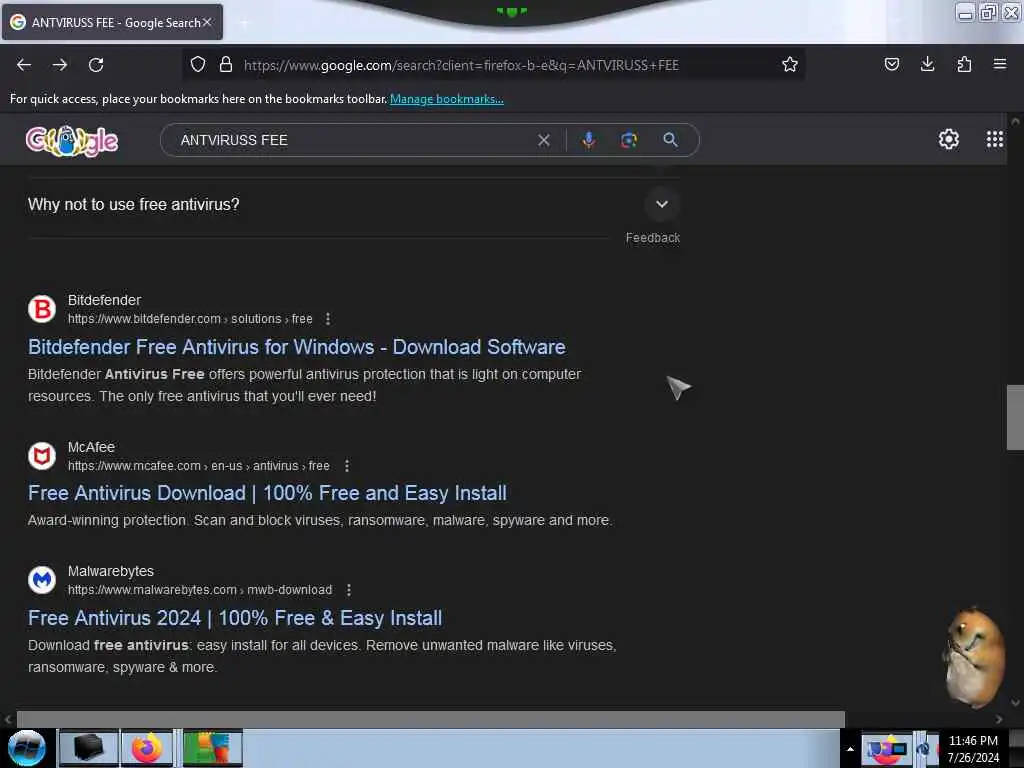Image resolution: width=1024 pixels, height=768 pixels.
Task: Open McAfee Free Antivirus Download result
Action: [267, 493]
